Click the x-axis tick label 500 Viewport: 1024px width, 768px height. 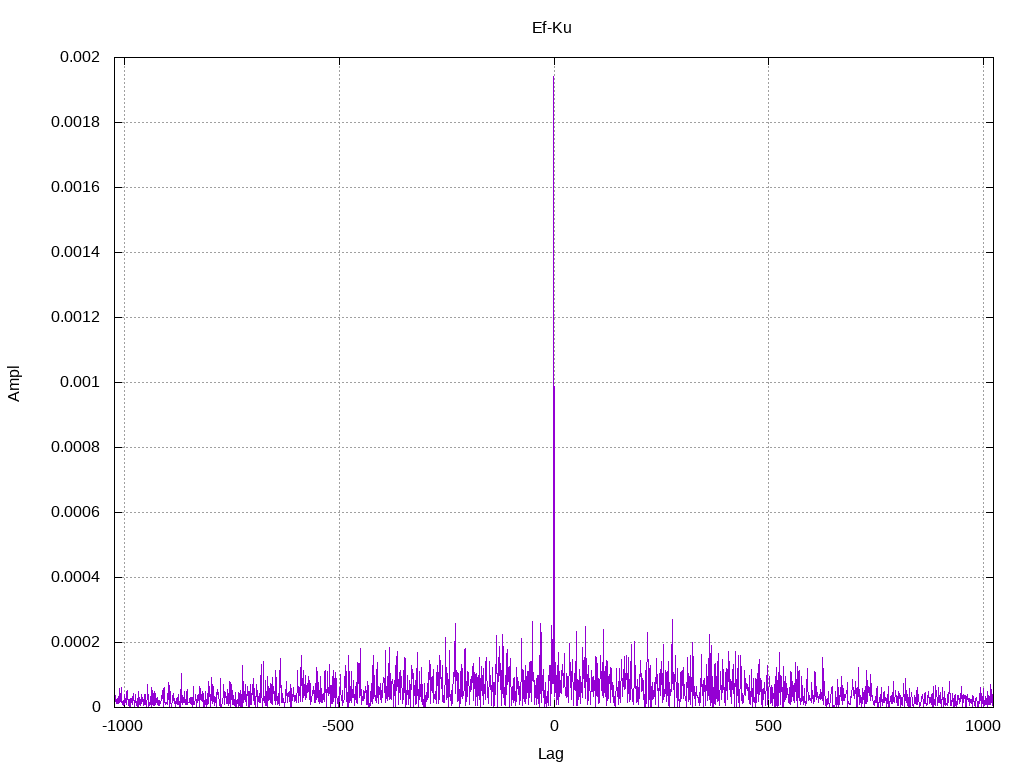click(768, 726)
